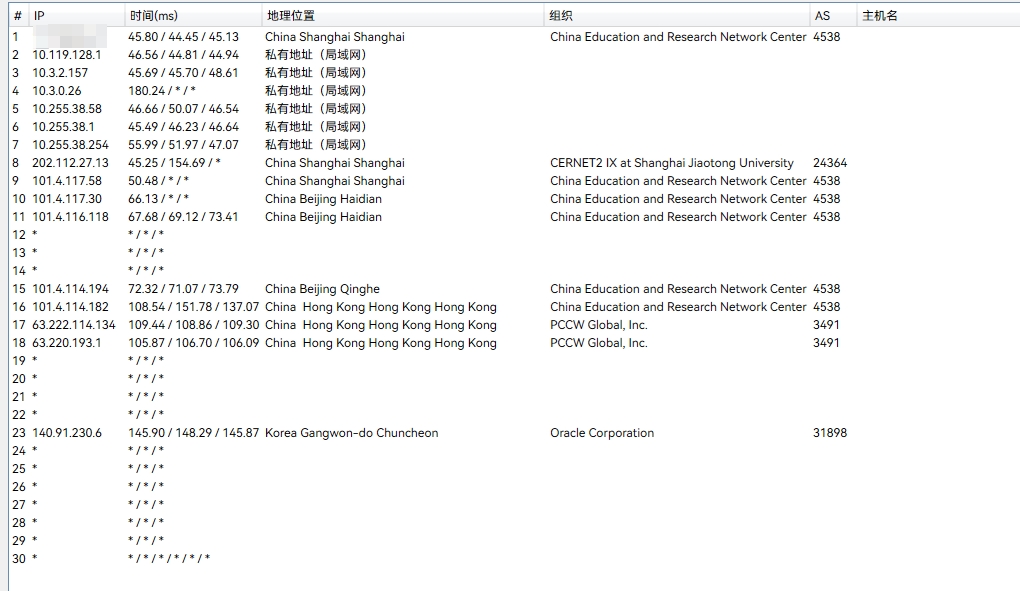Select the final hop, row 30
Image resolution: width=1020 pixels, height=591 pixels.
point(19,559)
